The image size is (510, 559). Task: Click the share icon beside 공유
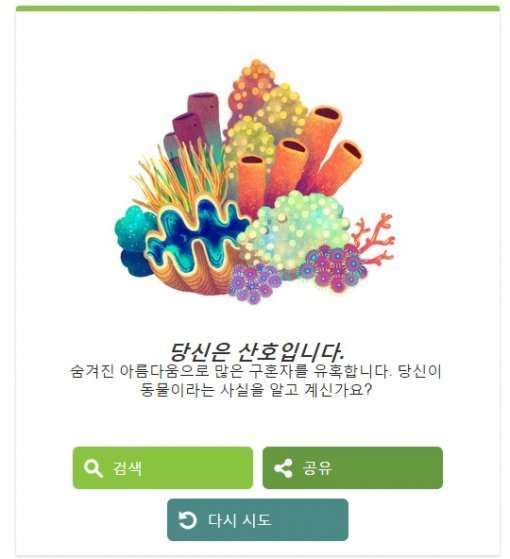[x=283, y=468]
